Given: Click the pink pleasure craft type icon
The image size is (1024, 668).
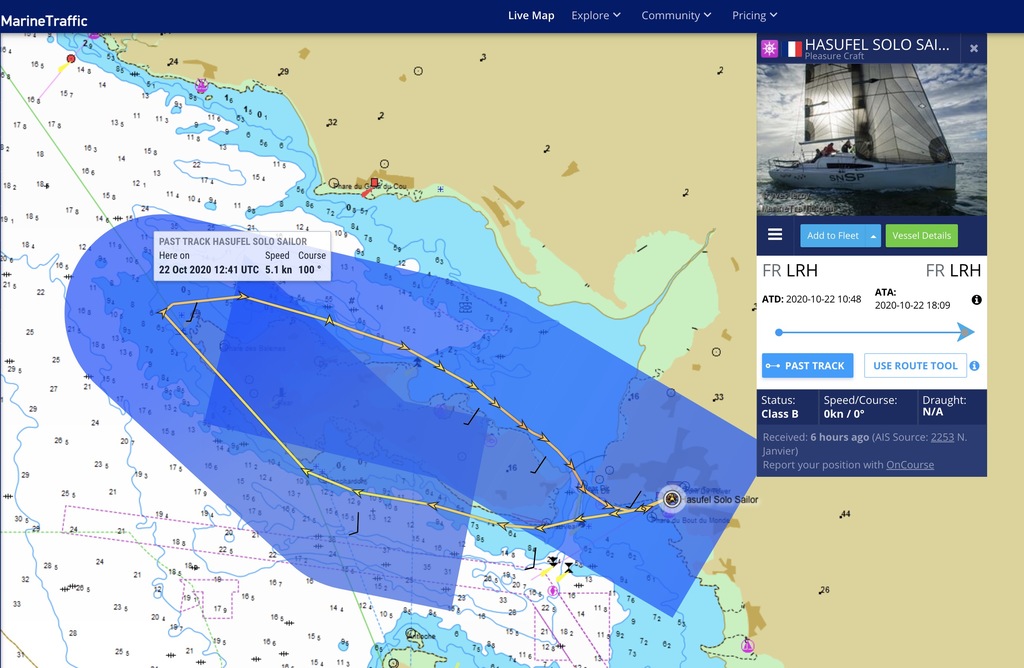Looking at the screenshot, I should click(x=769, y=48).
